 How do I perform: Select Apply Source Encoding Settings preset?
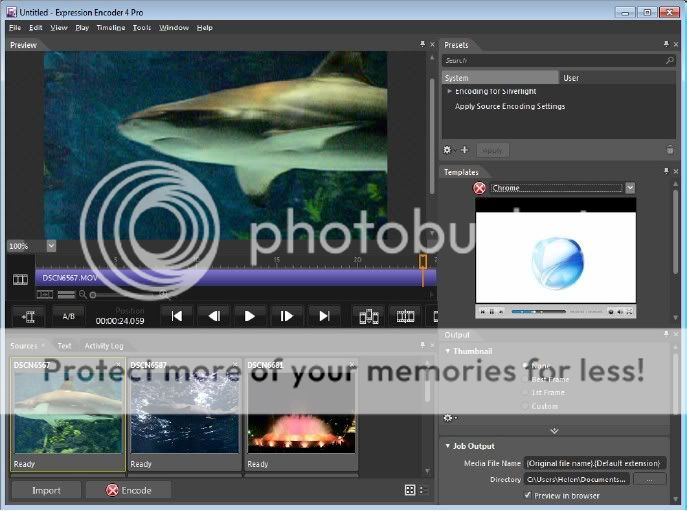(510, 106)
